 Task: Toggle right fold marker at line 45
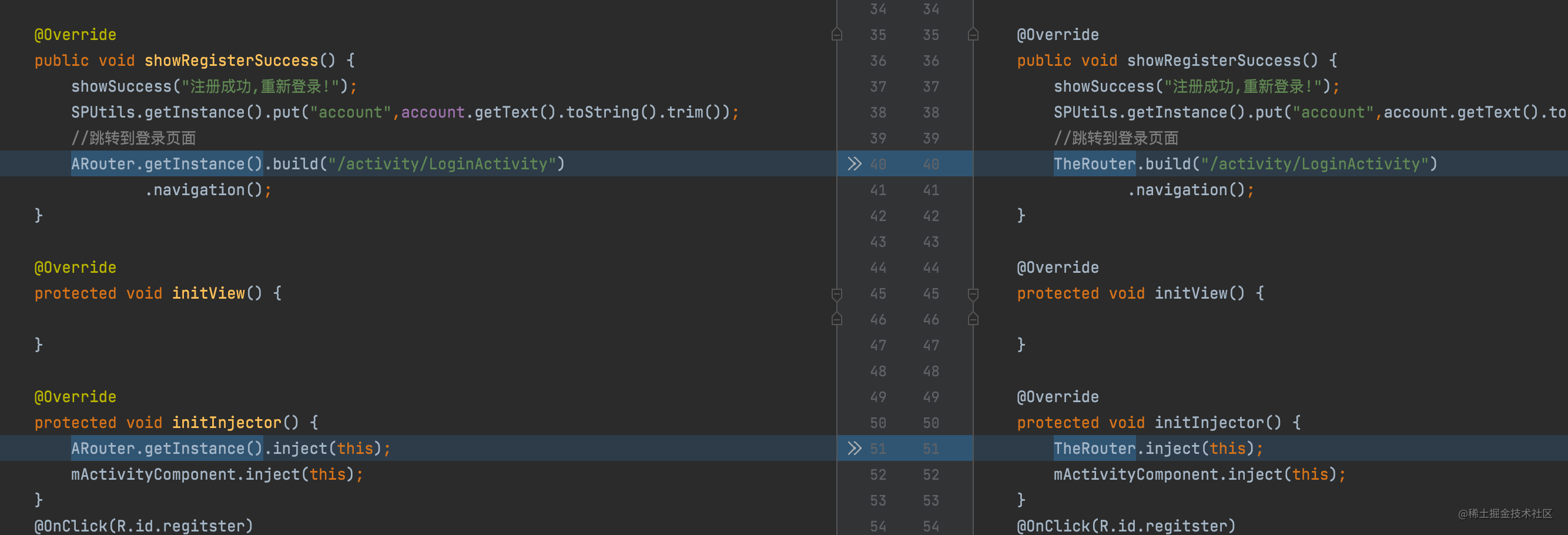[973, 294]
